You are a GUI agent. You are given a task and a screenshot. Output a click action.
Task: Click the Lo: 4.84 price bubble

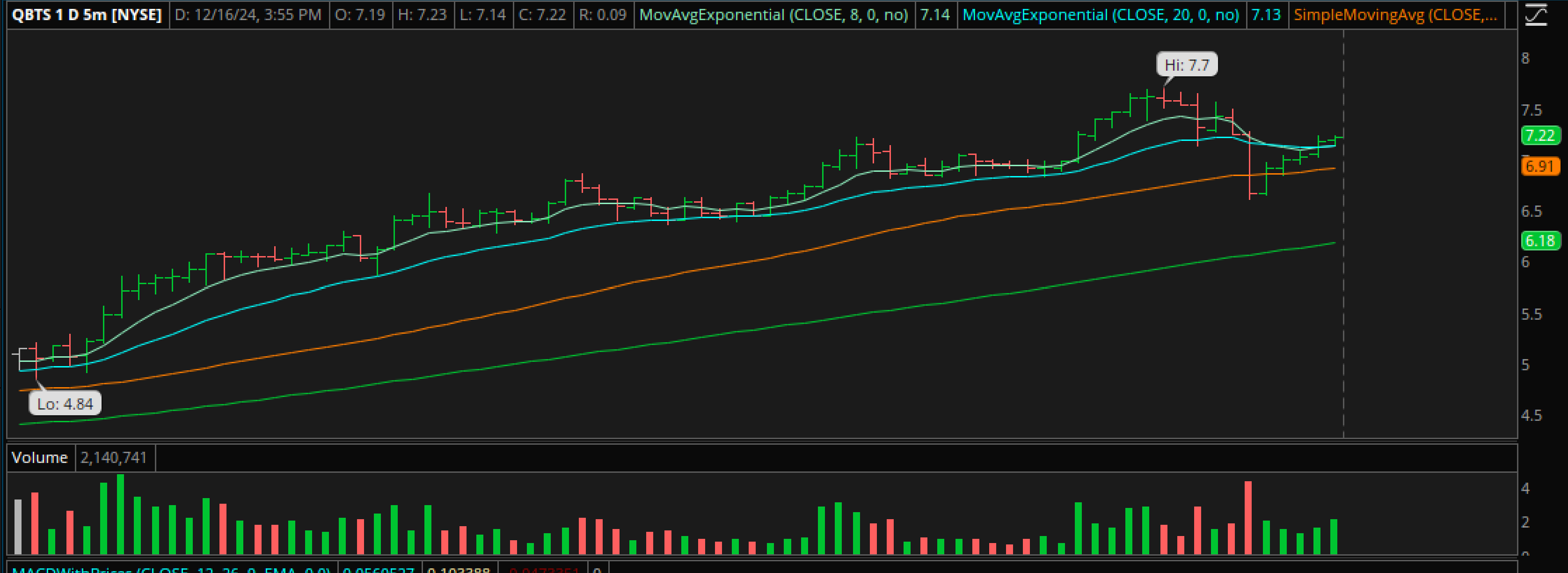(65, 404)
